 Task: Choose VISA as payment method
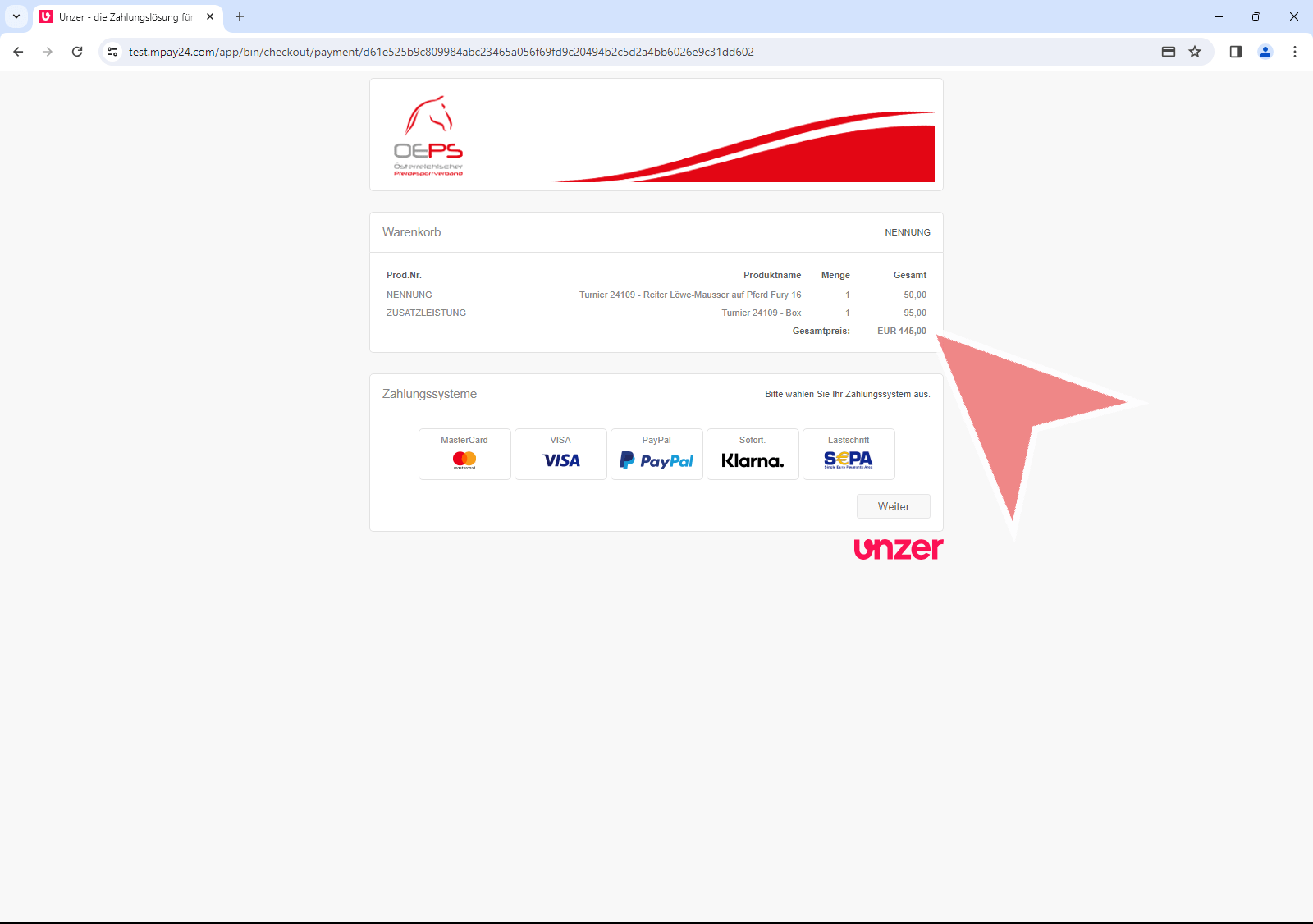(x=560, y=454)
